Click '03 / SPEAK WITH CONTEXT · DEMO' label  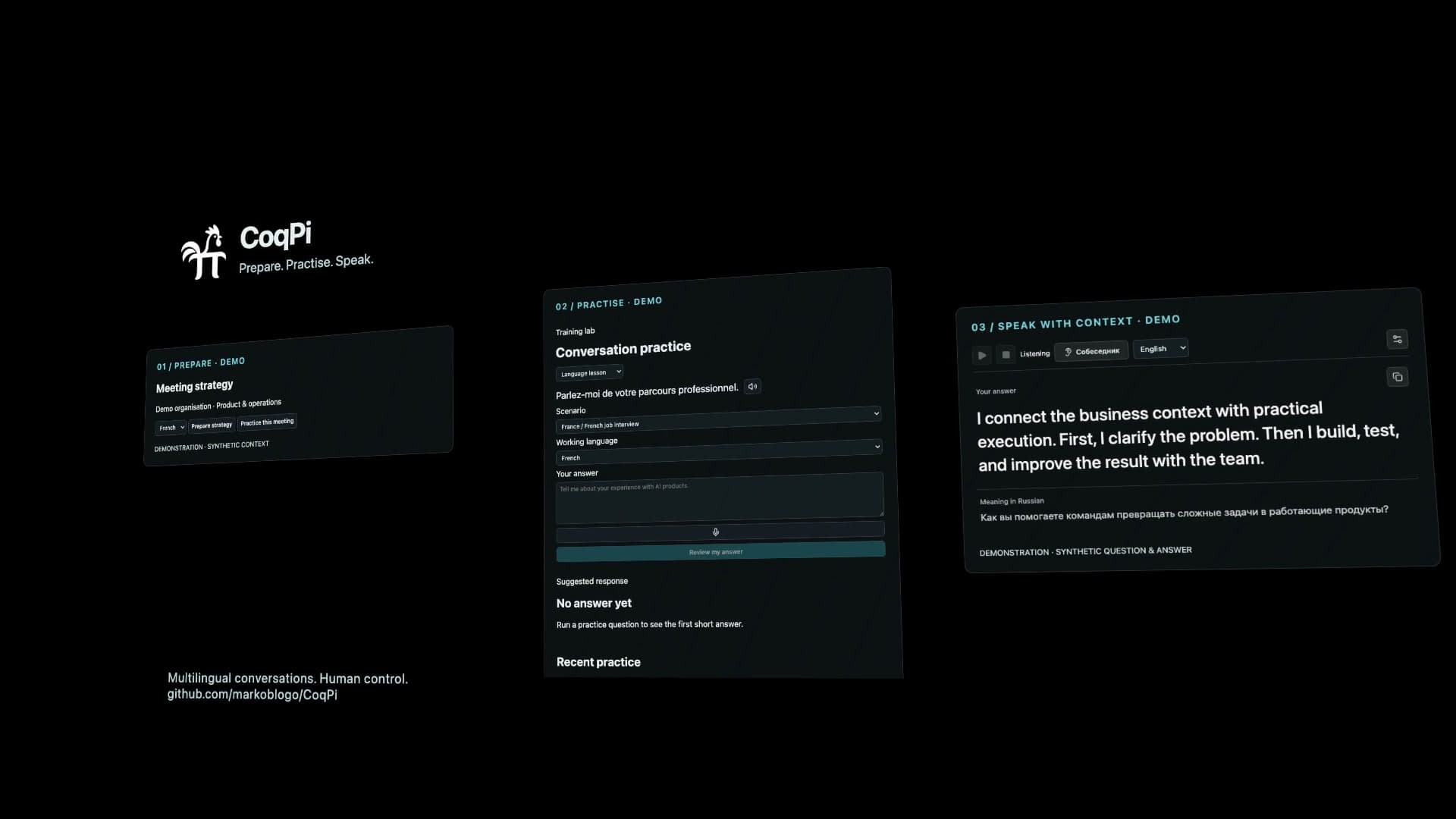pos(1075,323)
